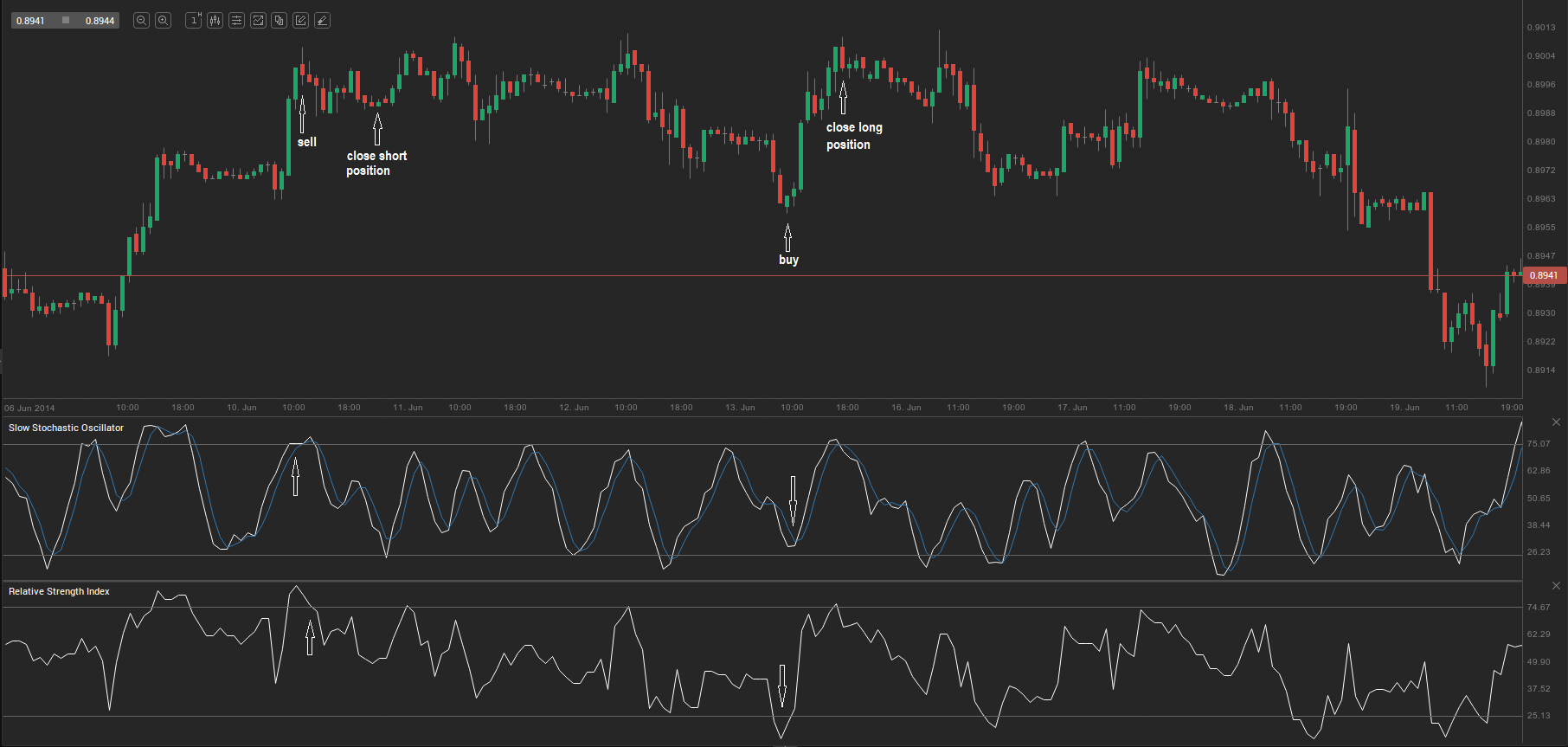
Task: Click the red 0.8941 price axis label
Action: click(1544, 275)
